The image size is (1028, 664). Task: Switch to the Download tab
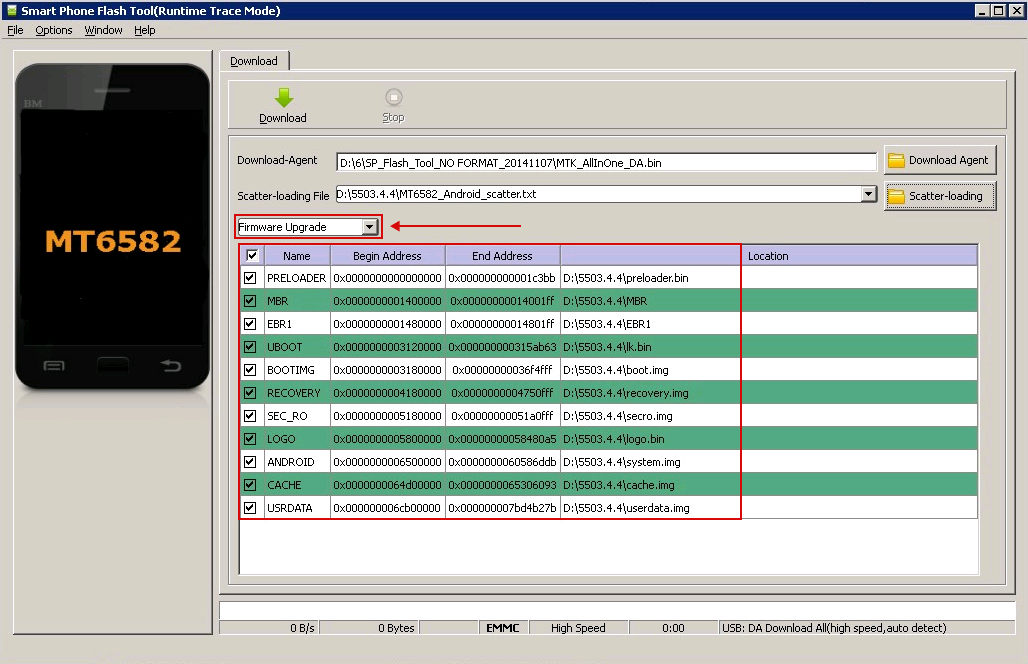click(x=254, y=61)
